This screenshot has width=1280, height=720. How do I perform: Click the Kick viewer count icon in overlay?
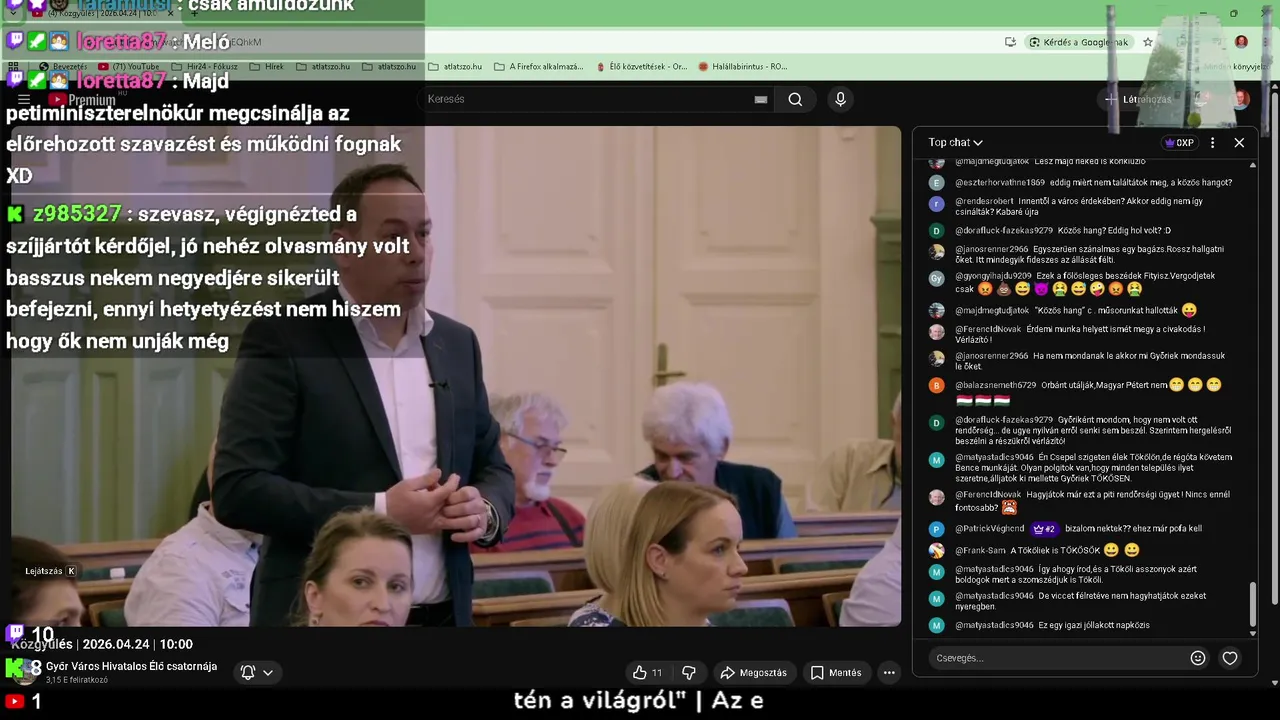click(x=15, y=668)
